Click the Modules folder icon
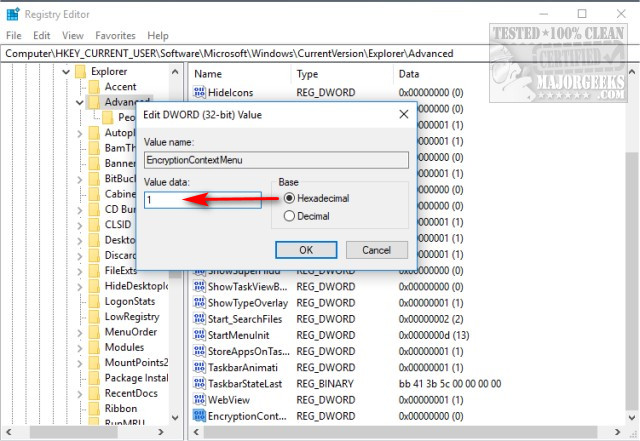This screenshot has height=441, width=640. [94, 347]
